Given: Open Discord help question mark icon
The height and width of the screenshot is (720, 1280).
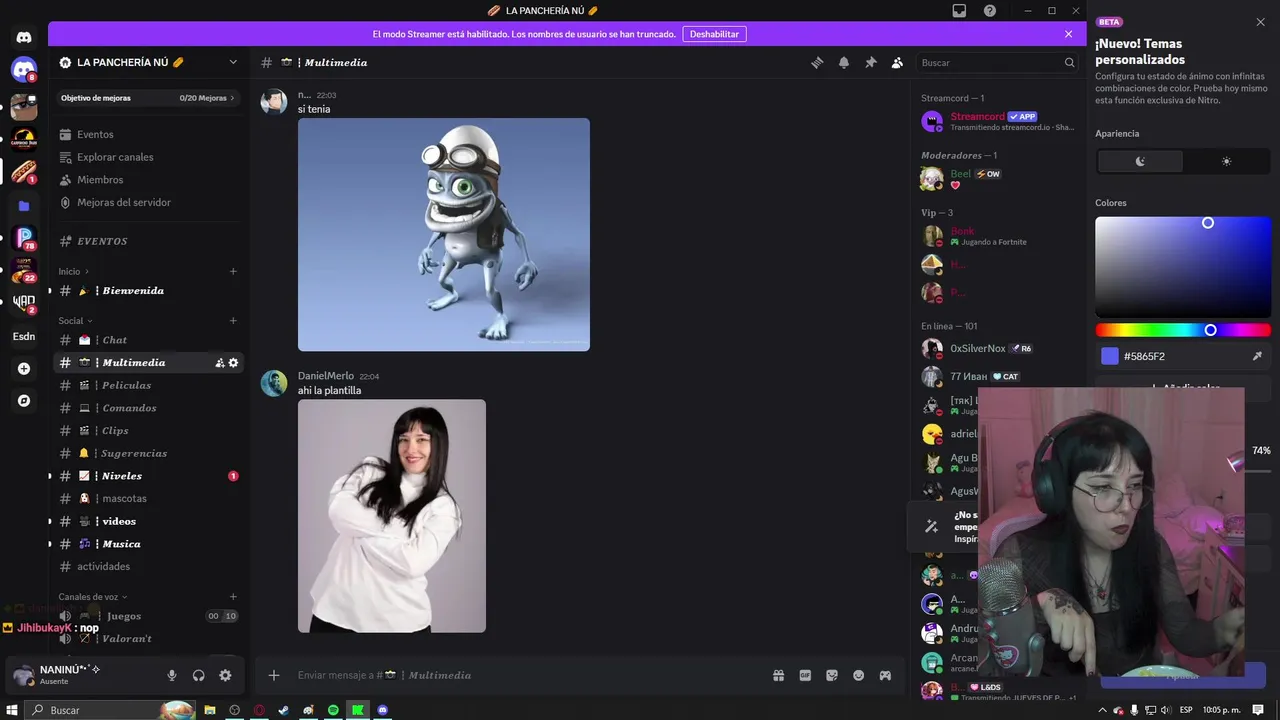Looking at the screenshot, I should click(x=990, y=10).
